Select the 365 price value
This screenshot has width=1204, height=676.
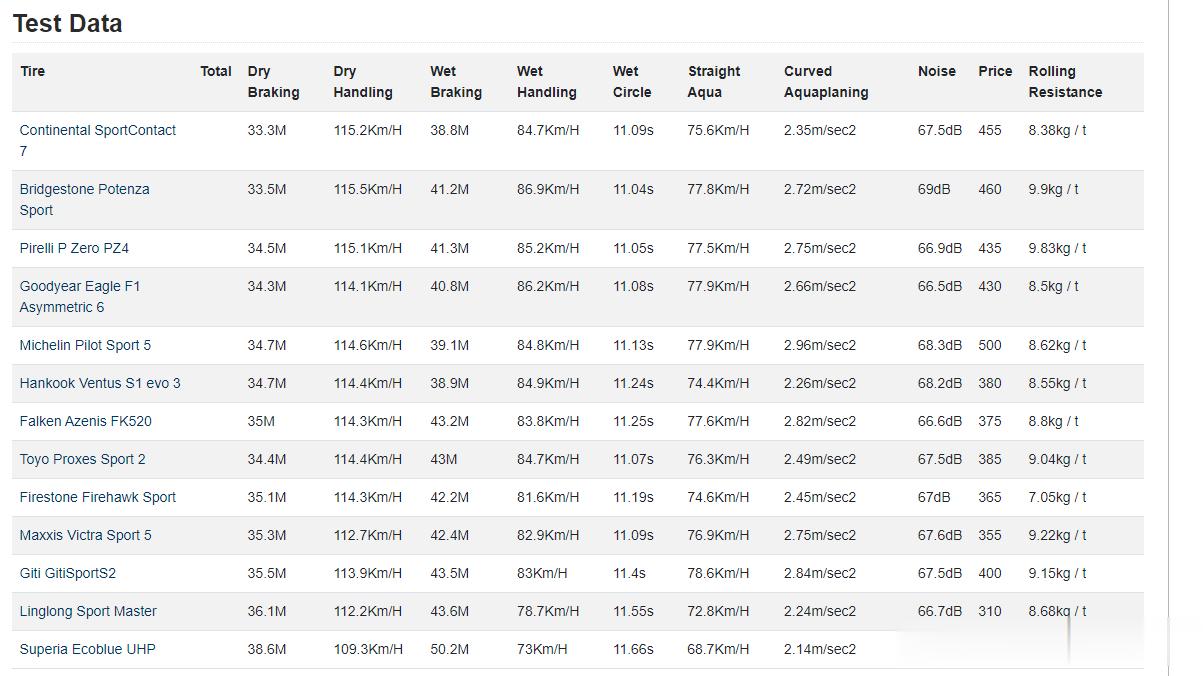[990, 497]
